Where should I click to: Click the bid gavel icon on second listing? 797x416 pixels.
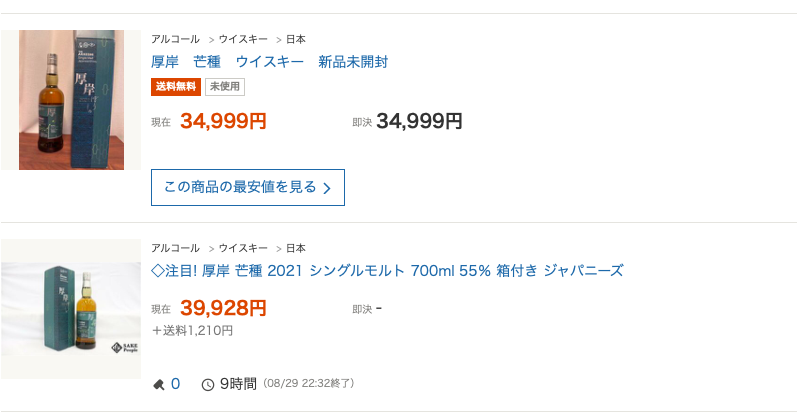(x=159, y=384)
